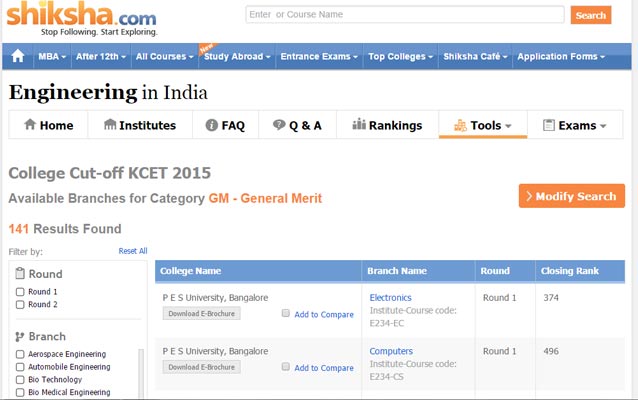Click the Home tab house icon
Viewport: 638px width, 400px height.
(x=29, y=125)
